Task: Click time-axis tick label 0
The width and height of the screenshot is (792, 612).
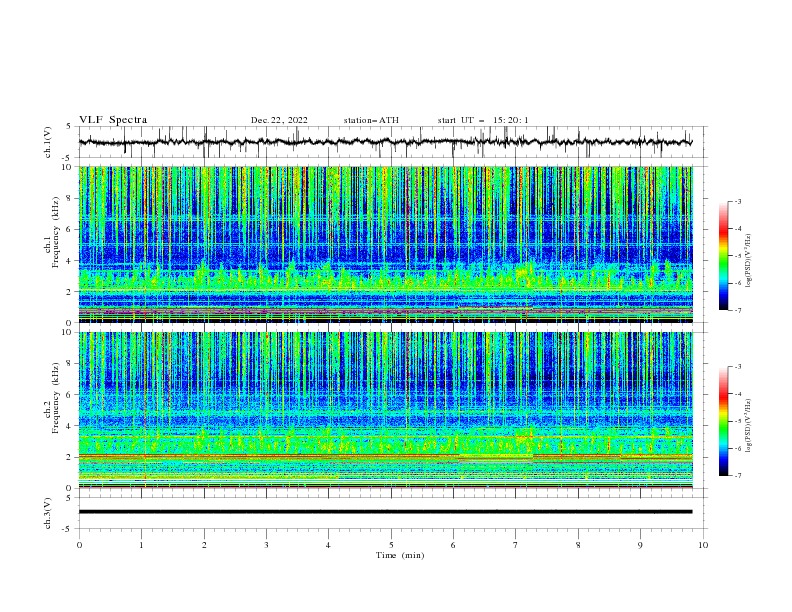Action: pos(79,545)
